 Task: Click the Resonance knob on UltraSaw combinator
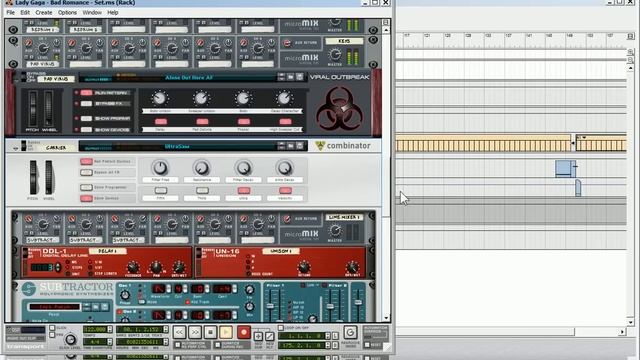202,167
